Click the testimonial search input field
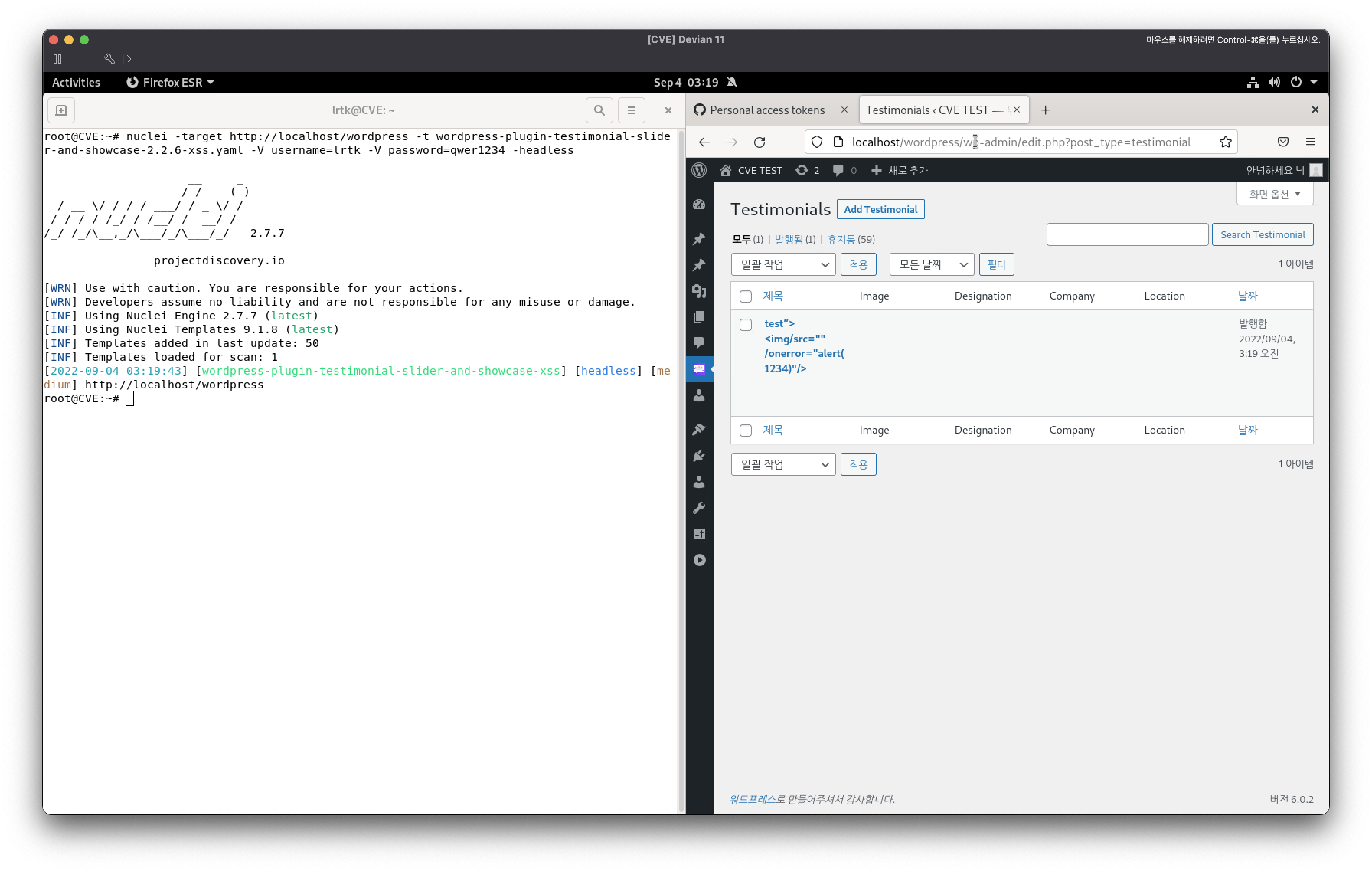 click(x=1127, y=235)
